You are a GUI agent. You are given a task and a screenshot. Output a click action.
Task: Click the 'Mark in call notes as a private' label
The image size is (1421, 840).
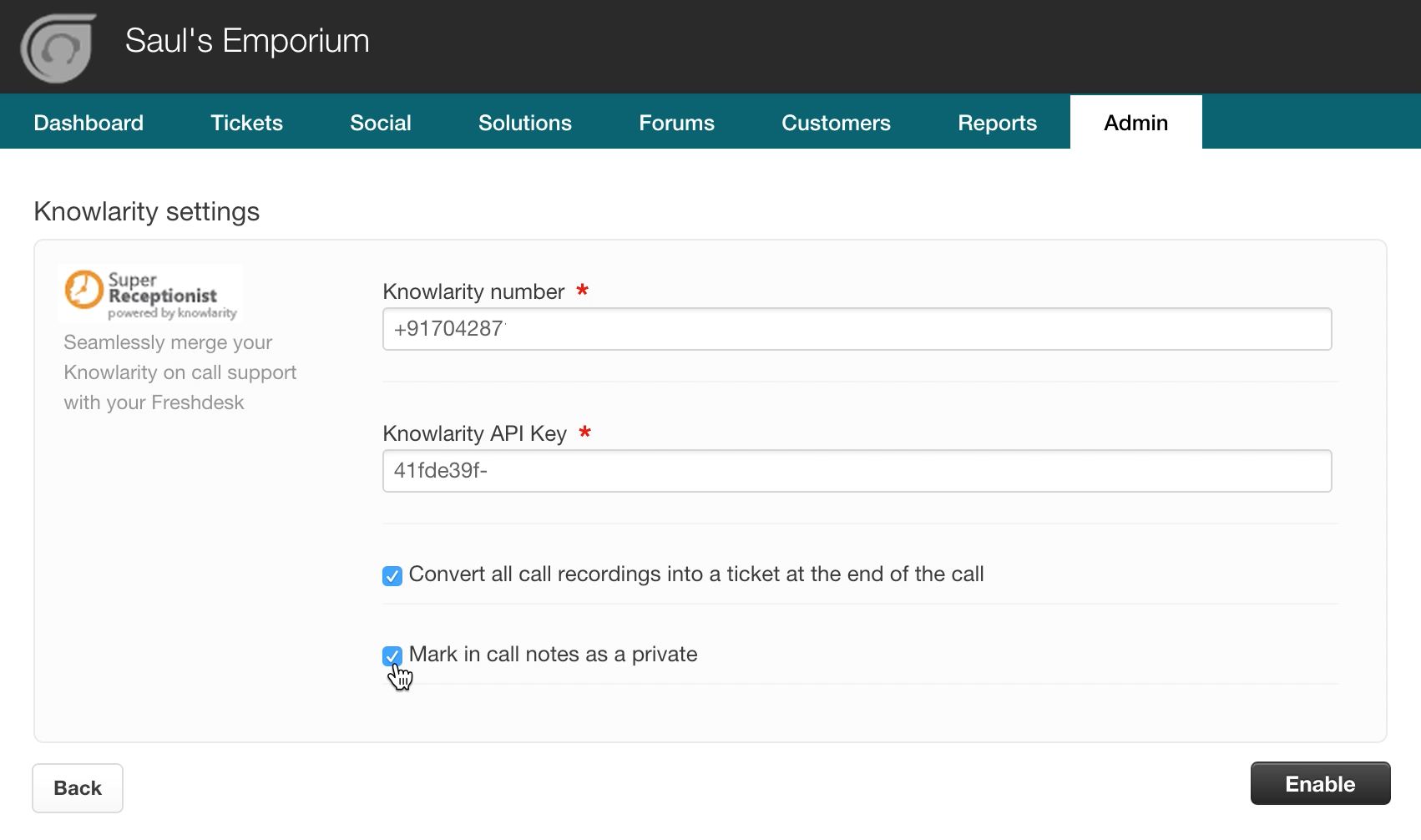click(x=553, y=654)
